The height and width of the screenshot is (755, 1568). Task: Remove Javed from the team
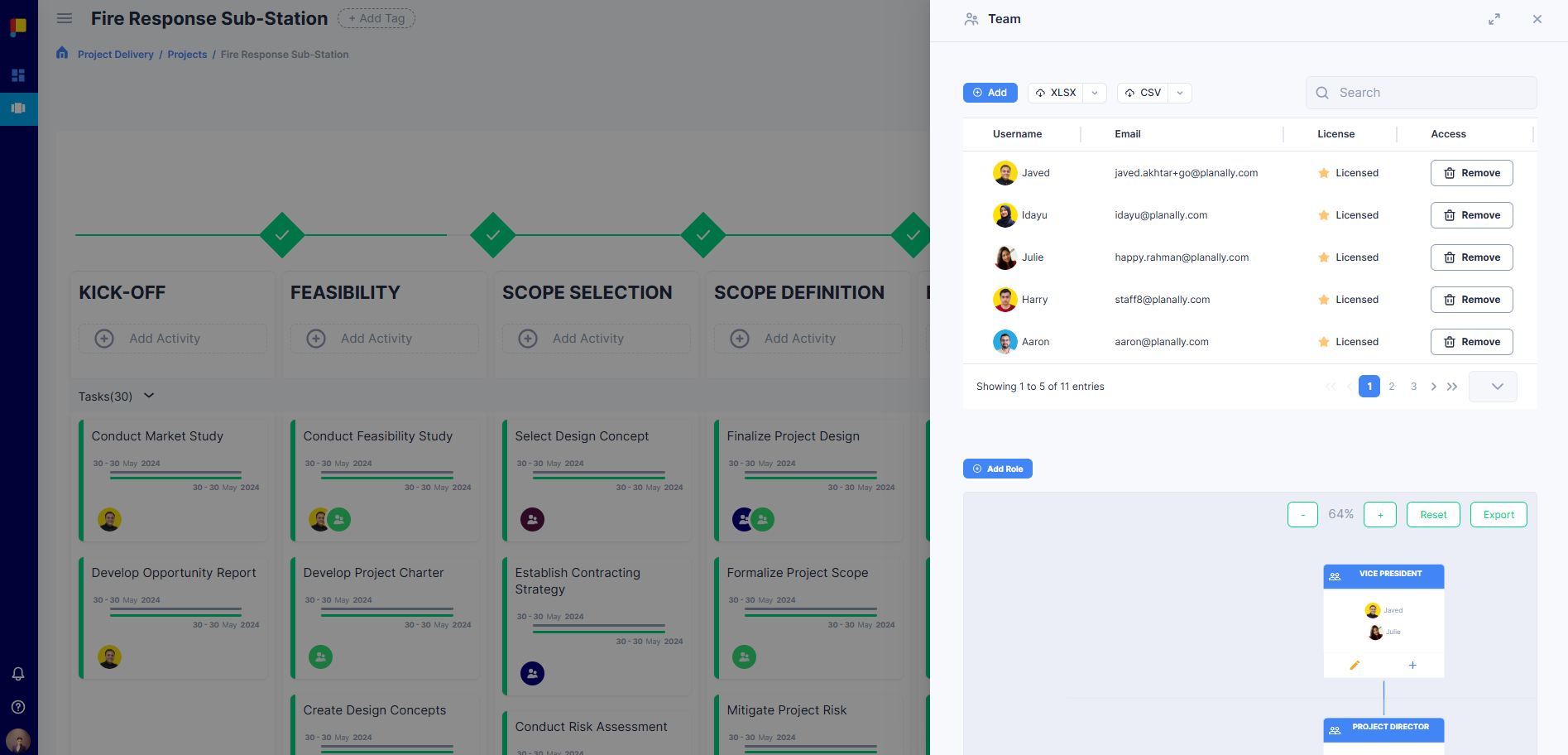pyautogui.click(x=1471, y=173)
